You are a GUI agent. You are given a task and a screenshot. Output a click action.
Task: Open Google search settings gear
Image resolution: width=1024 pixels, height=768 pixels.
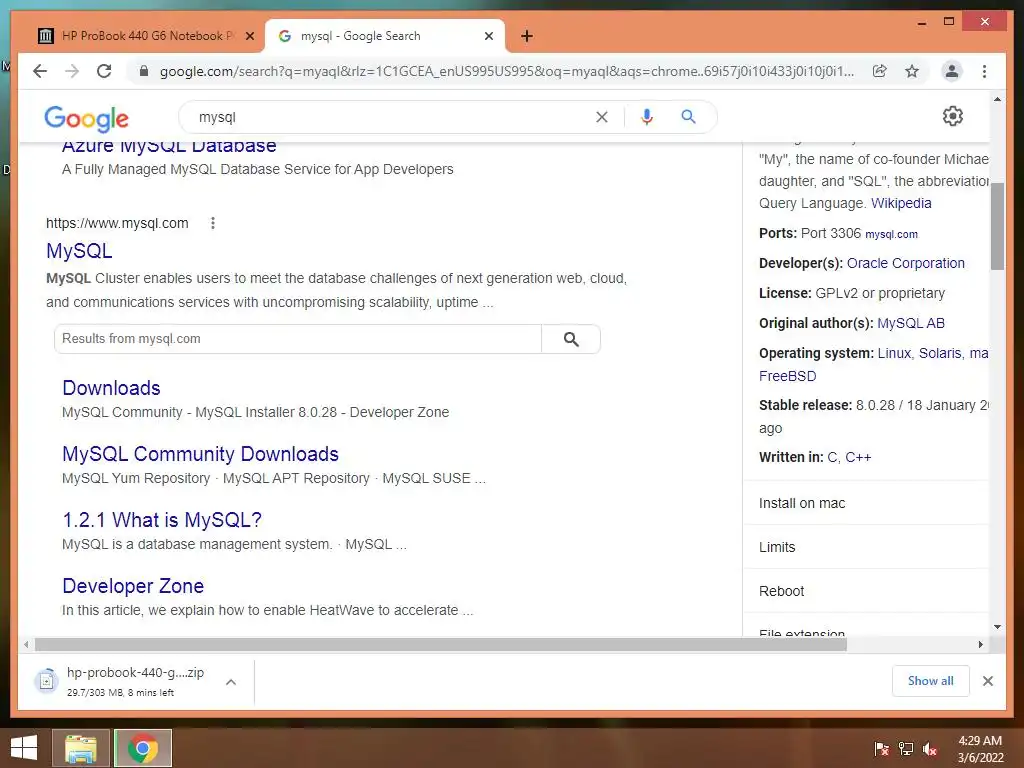coord(953,116)
